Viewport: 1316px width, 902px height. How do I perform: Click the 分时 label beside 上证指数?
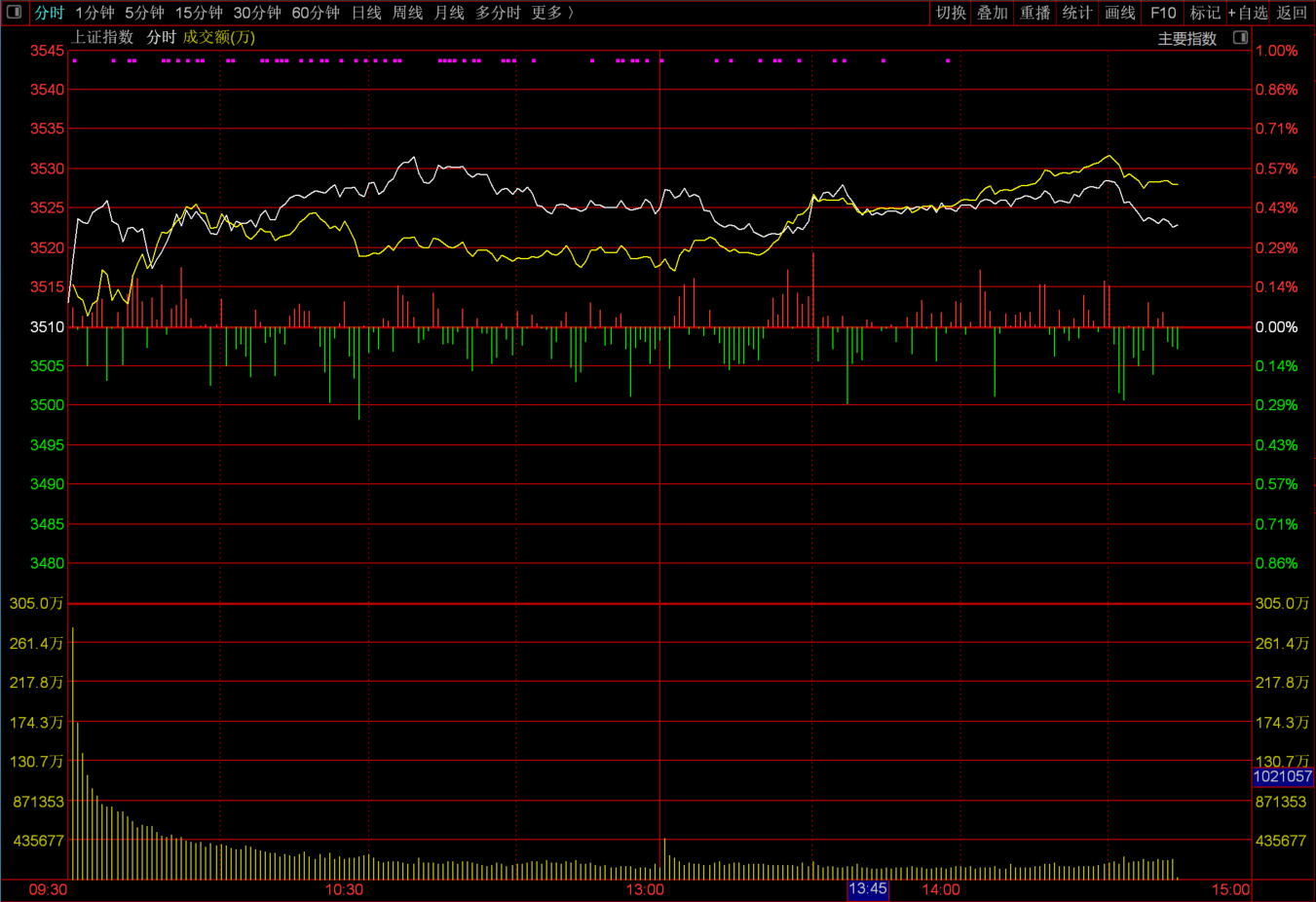161,37
